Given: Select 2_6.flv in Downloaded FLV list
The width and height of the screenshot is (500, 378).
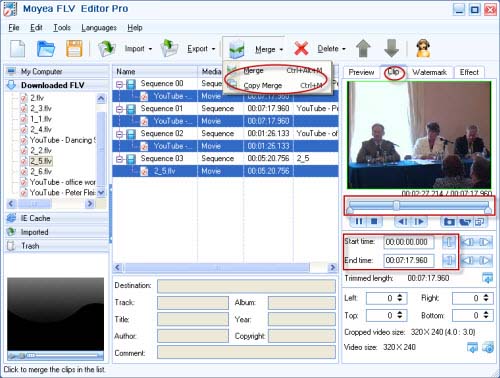Looking at the screenshot, I should [41, 172].
